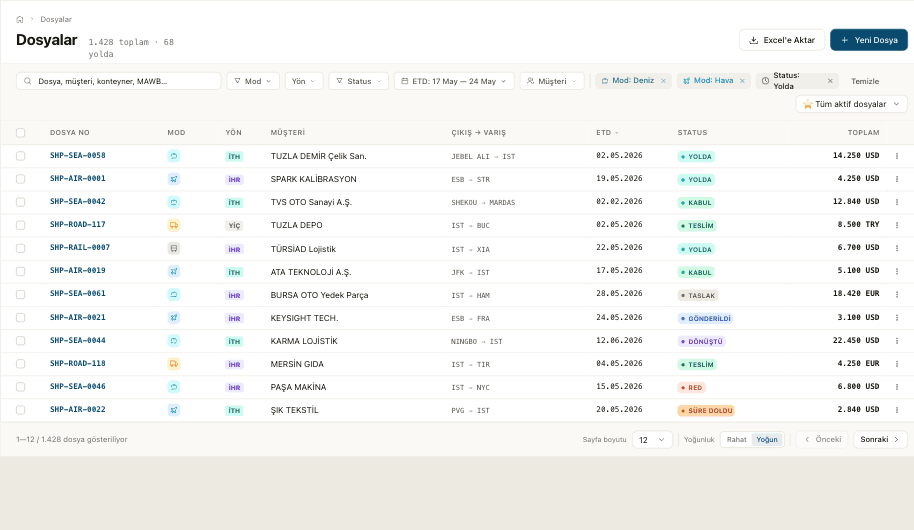
Task: Select the SHP-ROAD-118 row checkbox
Action: [20, 364]
